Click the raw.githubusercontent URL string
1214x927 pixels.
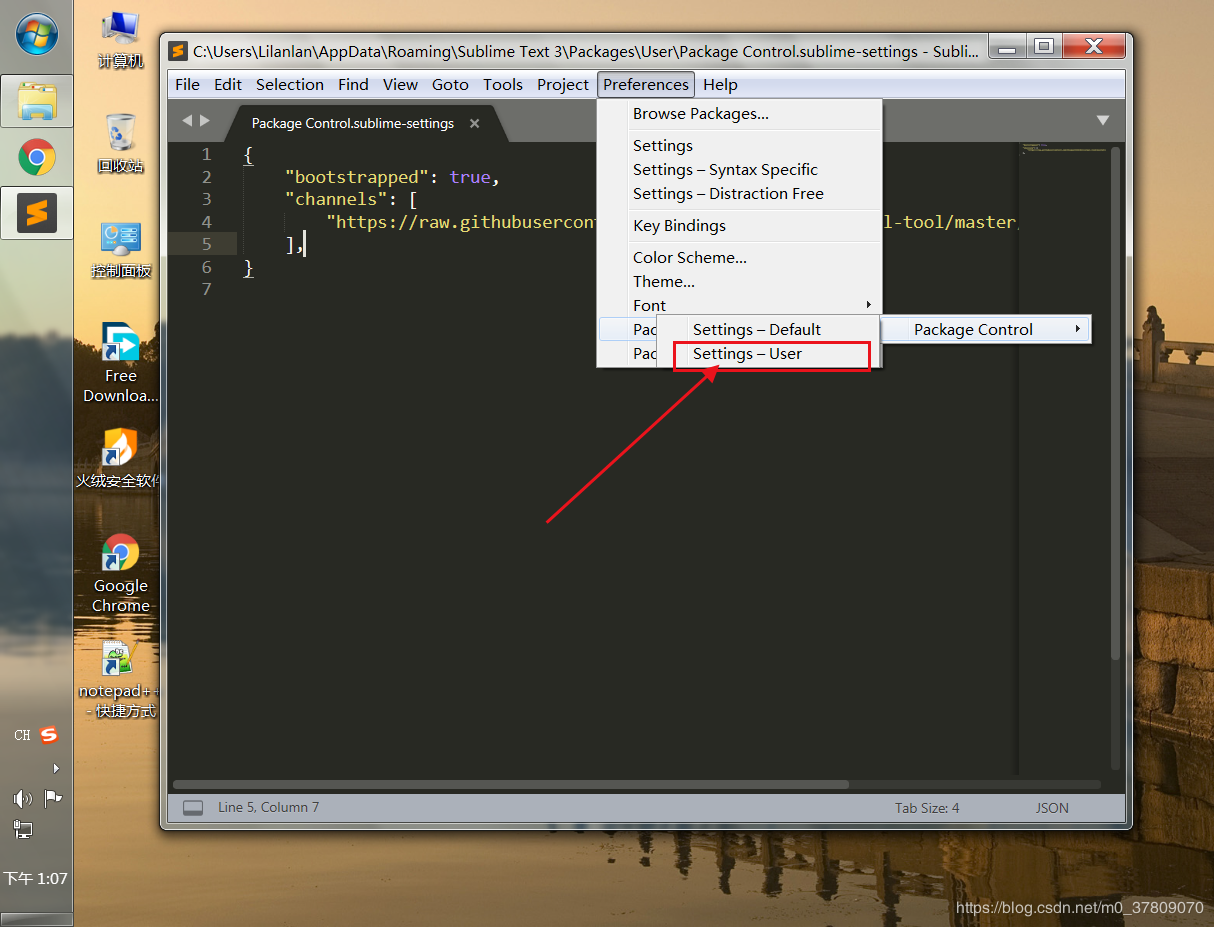[x=461, y=222]
